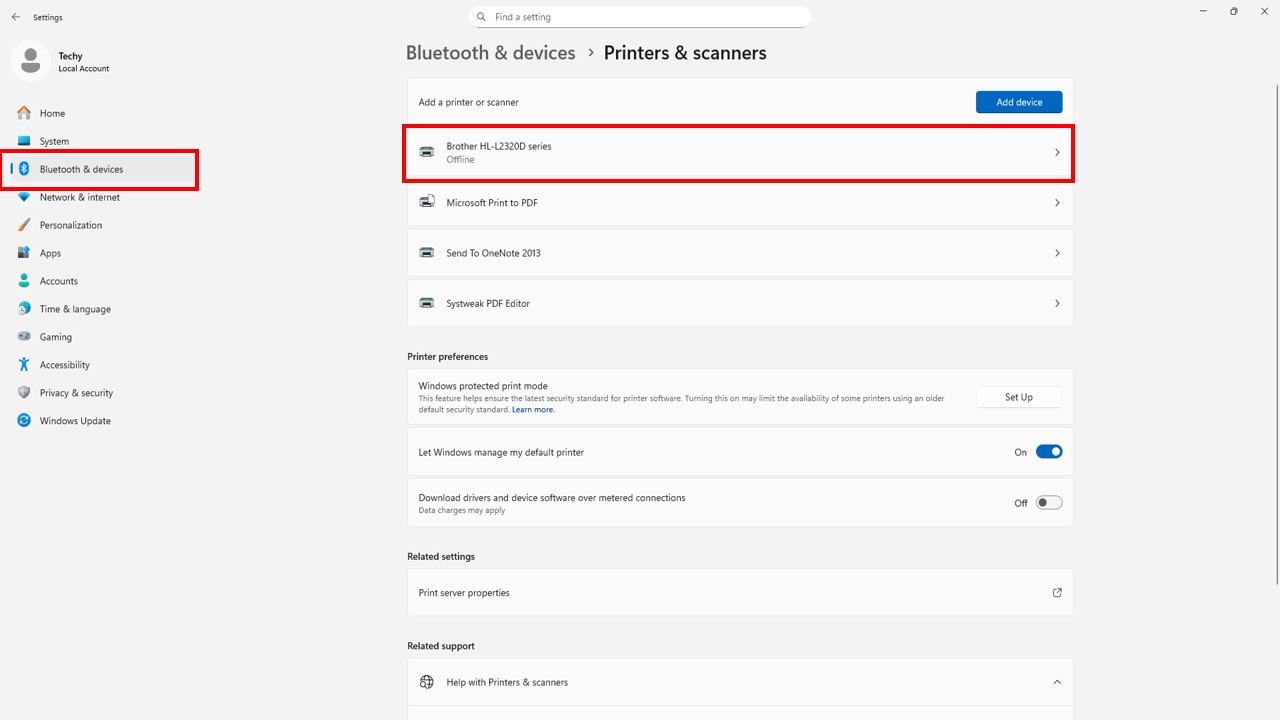Click the Accessibility figure icon

click(24, 365)
